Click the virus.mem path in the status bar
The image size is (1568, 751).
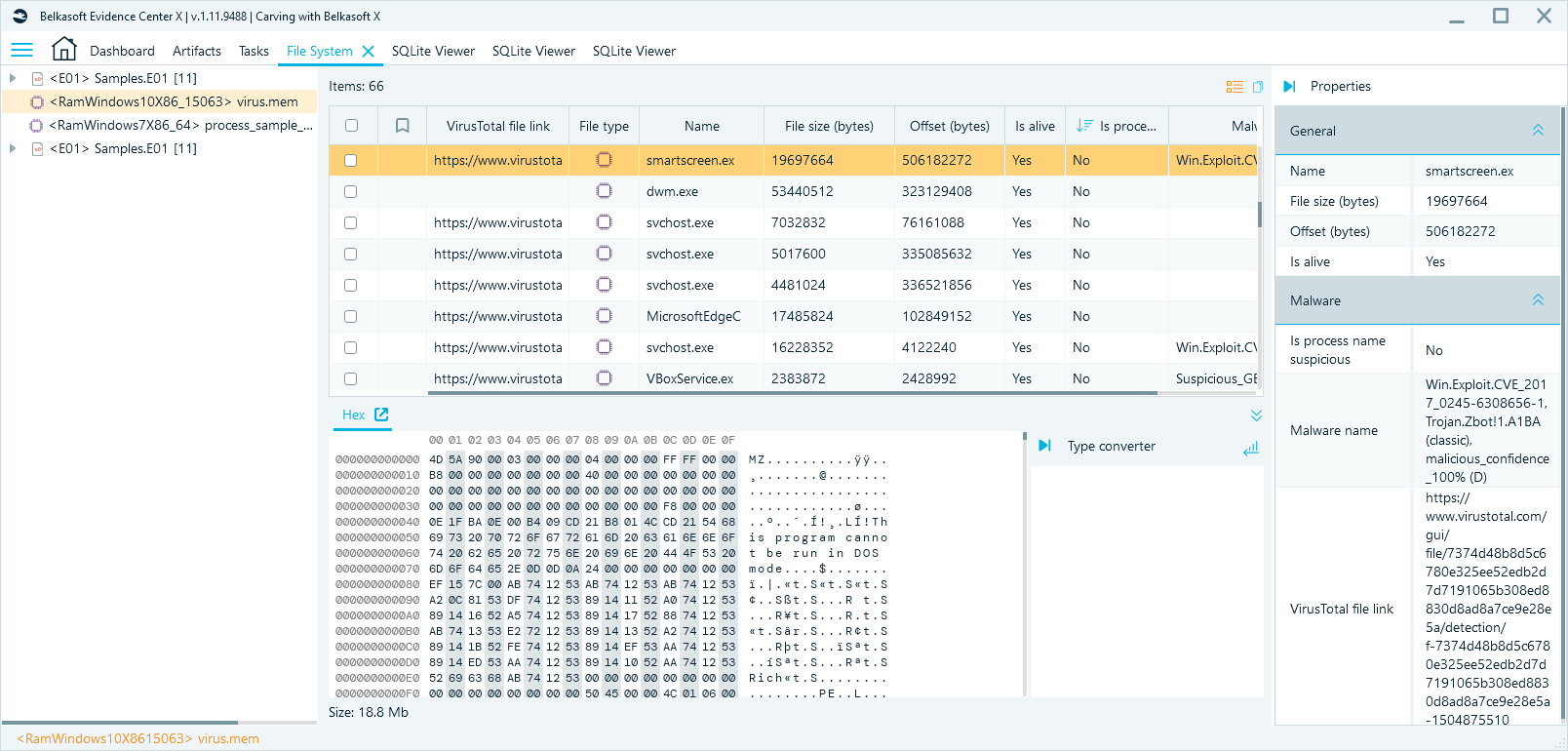click(x=138, y=738)
